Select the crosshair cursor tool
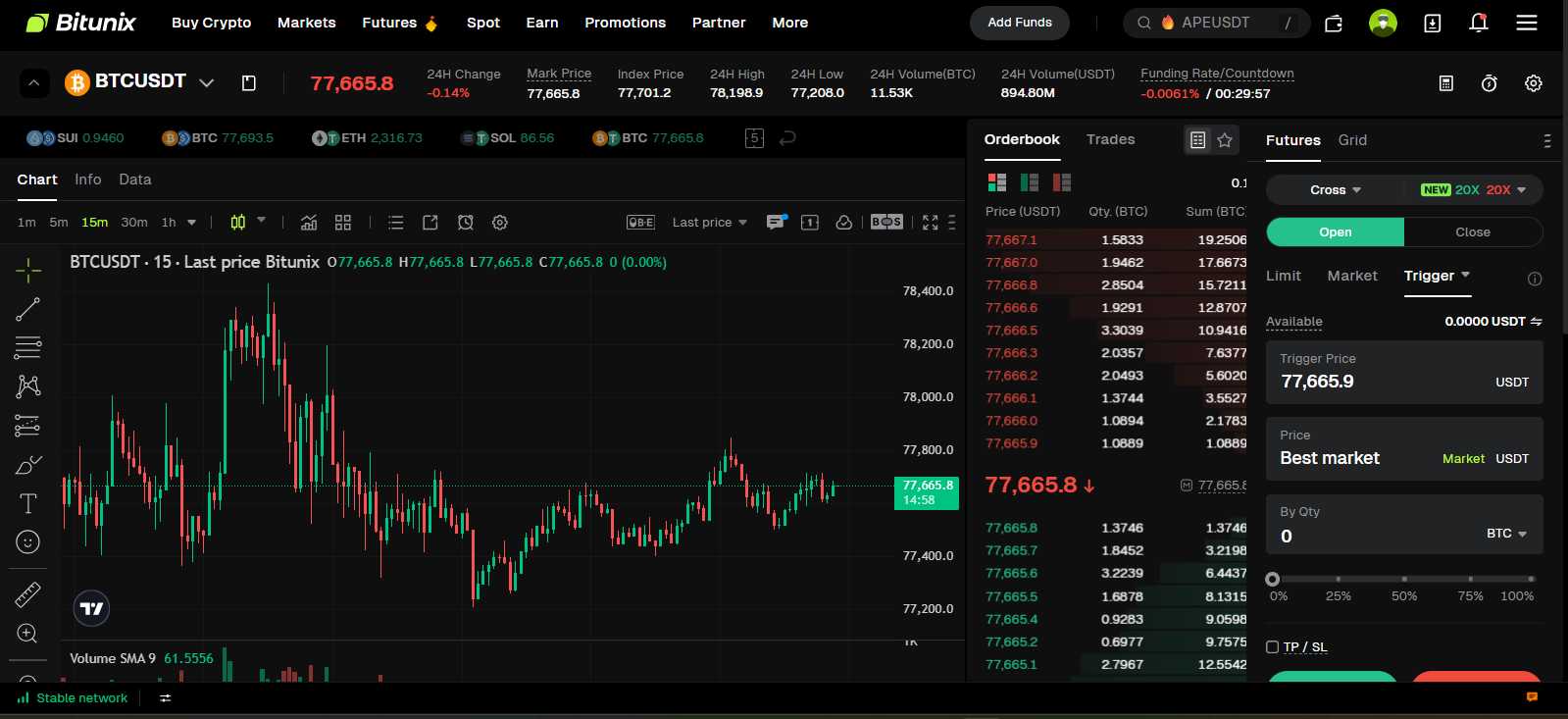Screen dimensions: 1568x719 coord(28,270)
